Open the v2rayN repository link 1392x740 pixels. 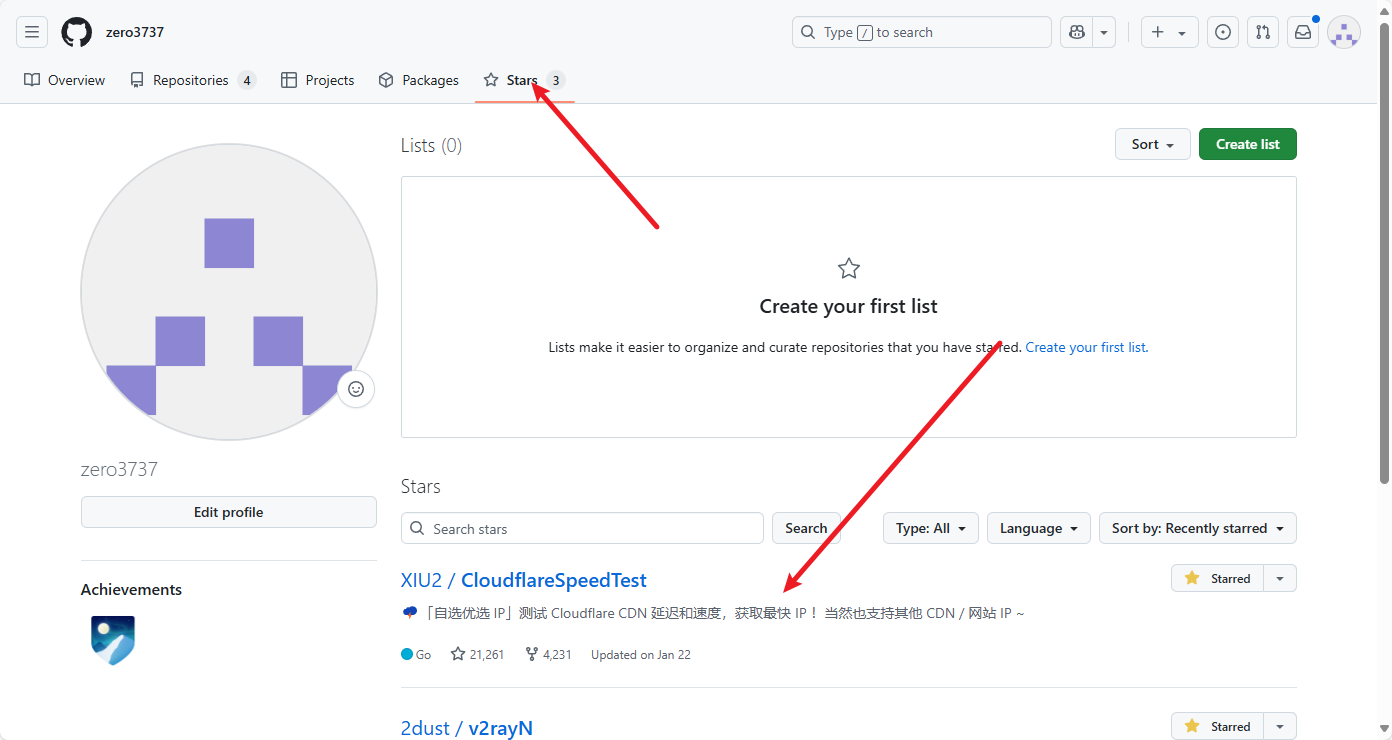point(501,728)
